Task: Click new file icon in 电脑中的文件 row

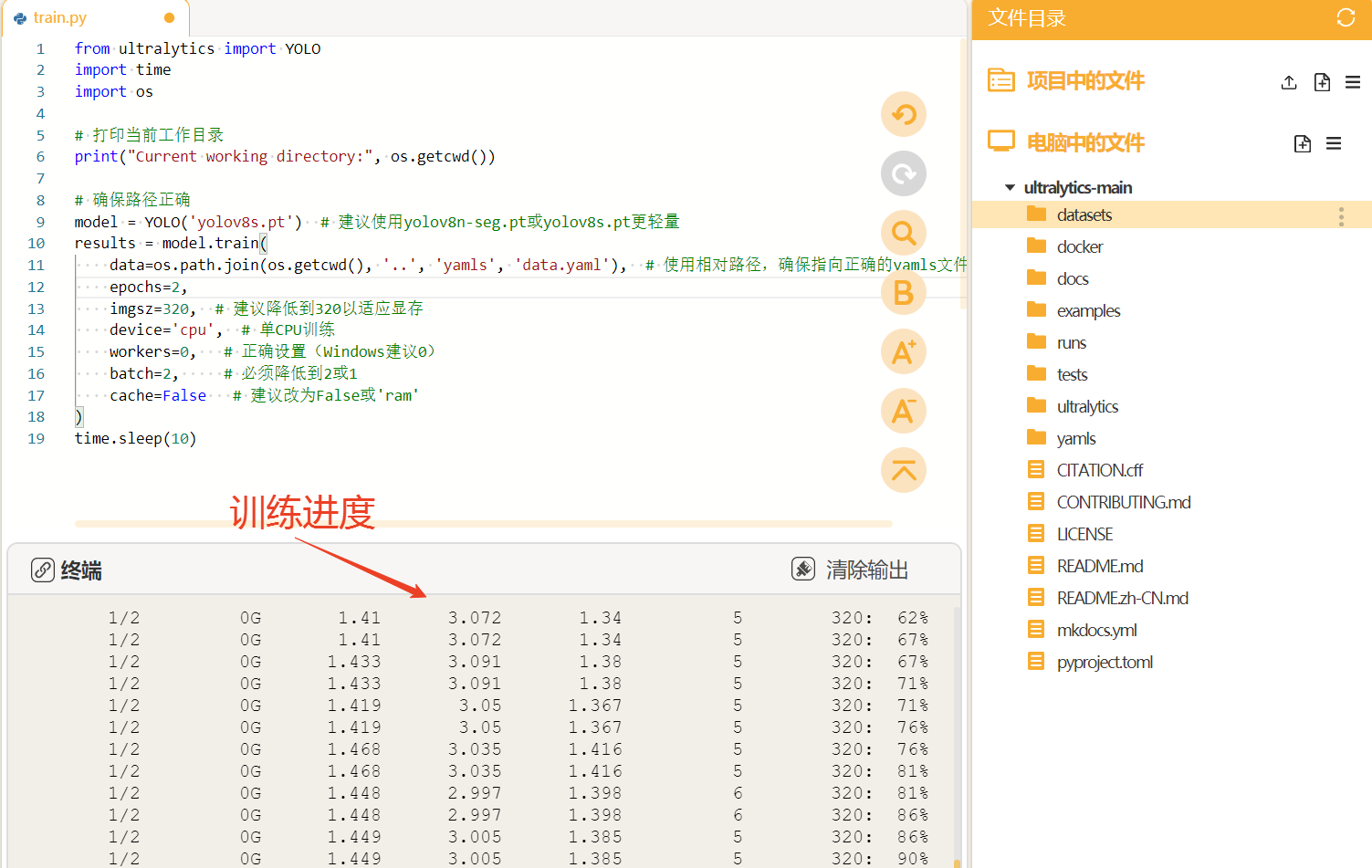Action: [1303, 143]
